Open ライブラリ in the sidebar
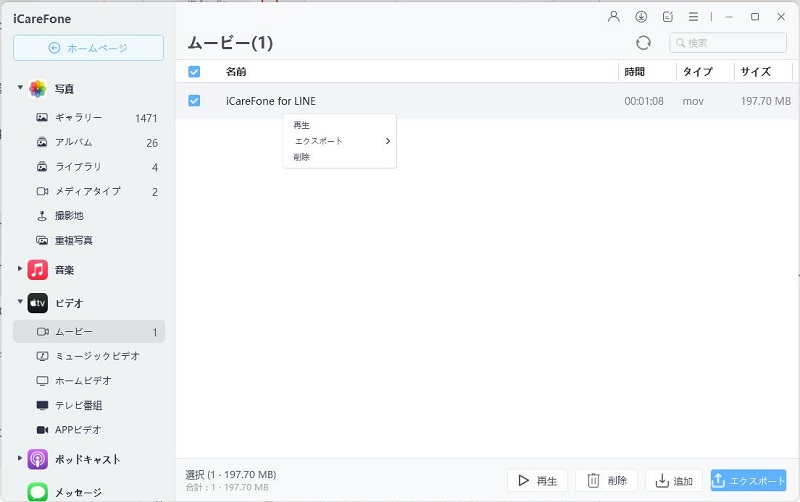 pos(89,167)
